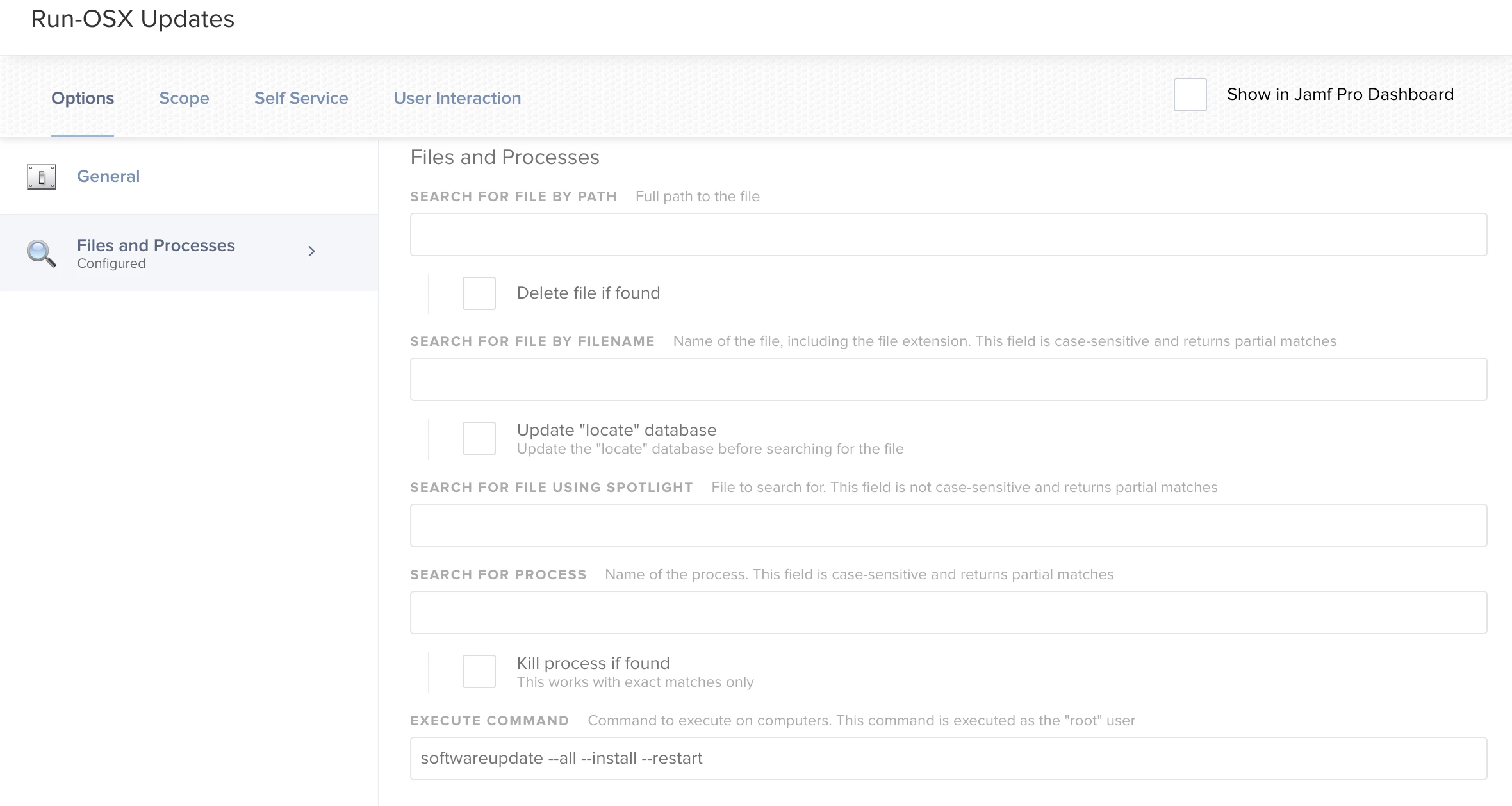
Task: Click the Run-OSX Updates policy title
Action: [133, 19]
